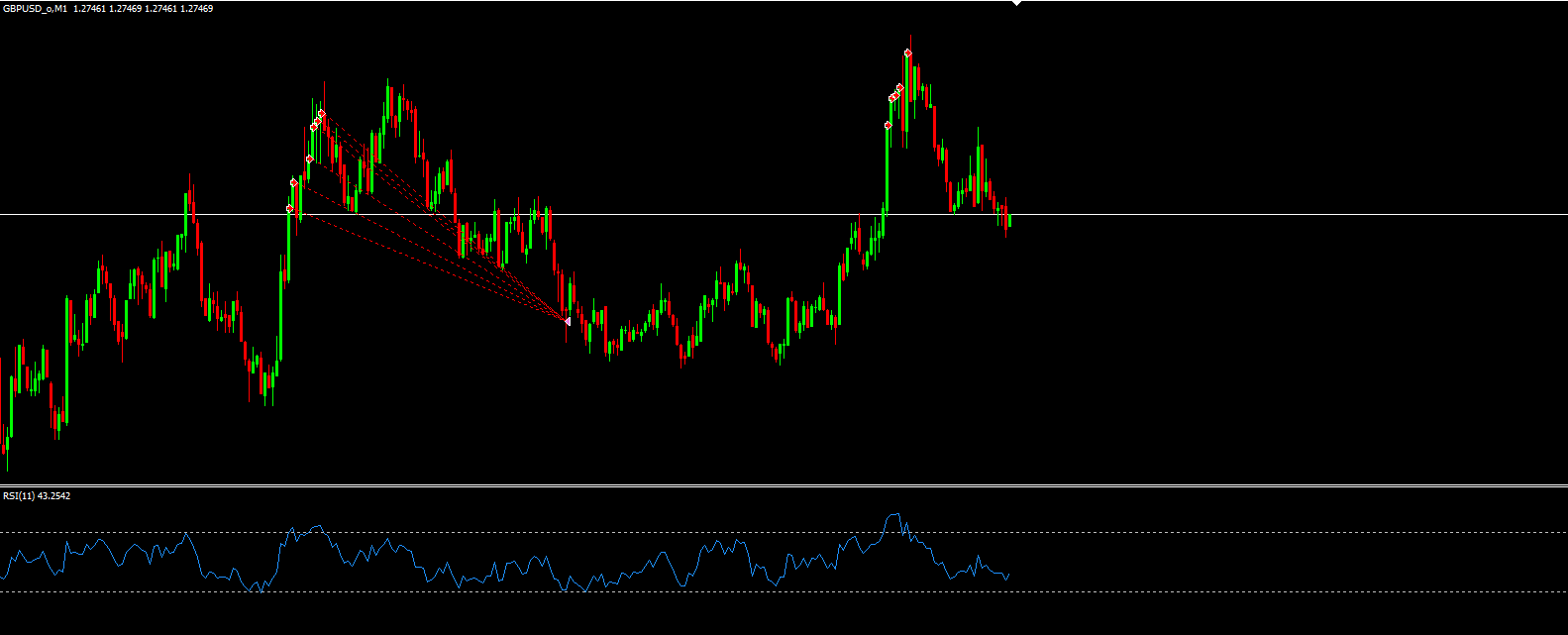Click the separator between chart and RSI window
Screen dimensions: 1568x635
click(x=783, y=484)
